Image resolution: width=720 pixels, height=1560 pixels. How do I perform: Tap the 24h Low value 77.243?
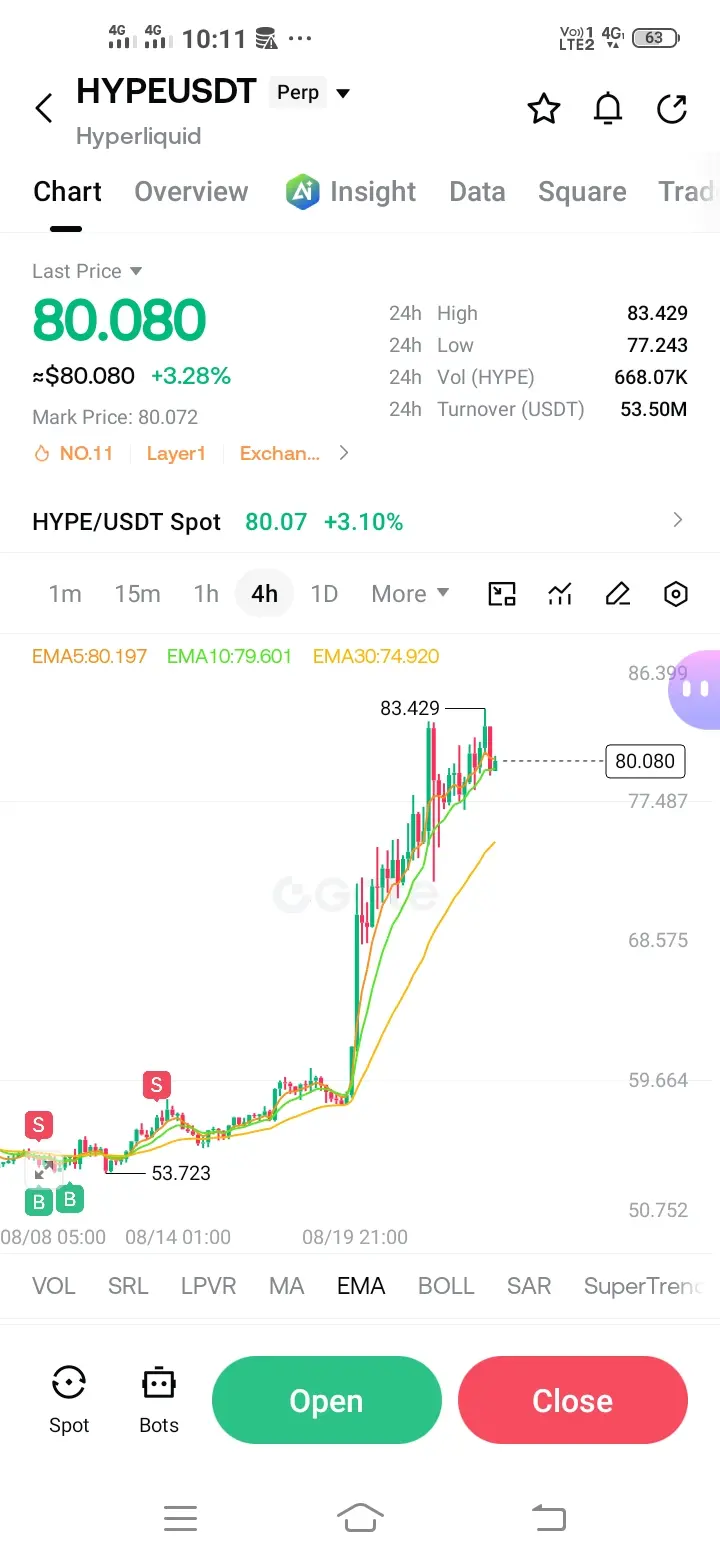click(657, 345)
